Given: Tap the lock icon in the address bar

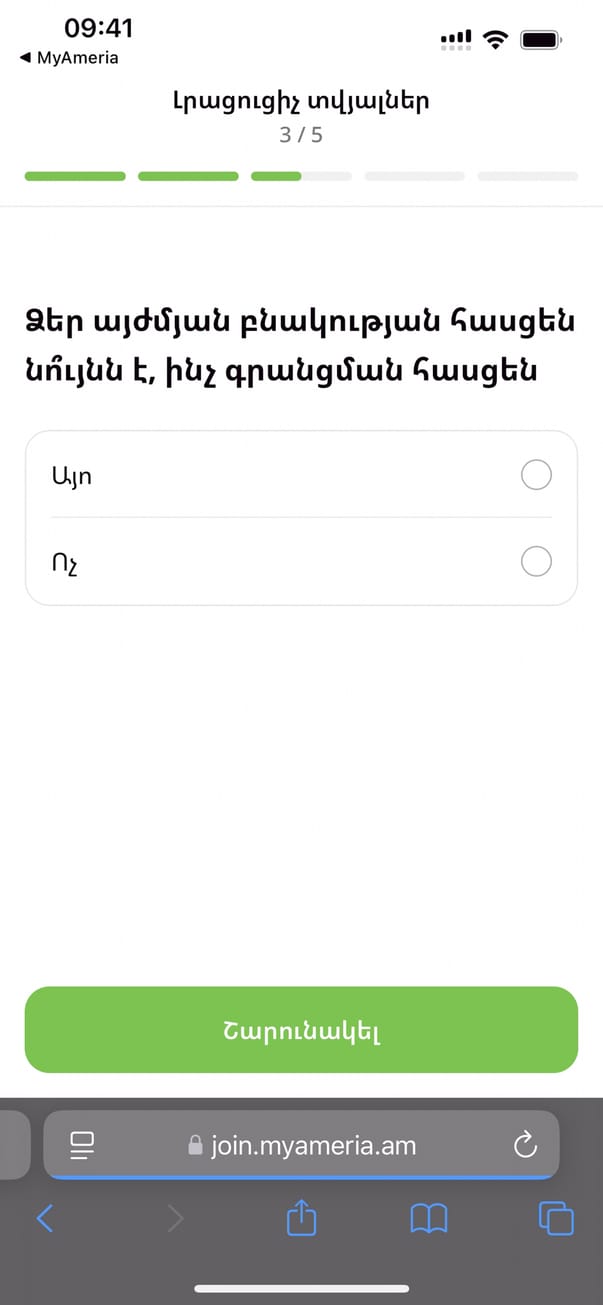Looking at the screenshot, I should coord(195,1145).
